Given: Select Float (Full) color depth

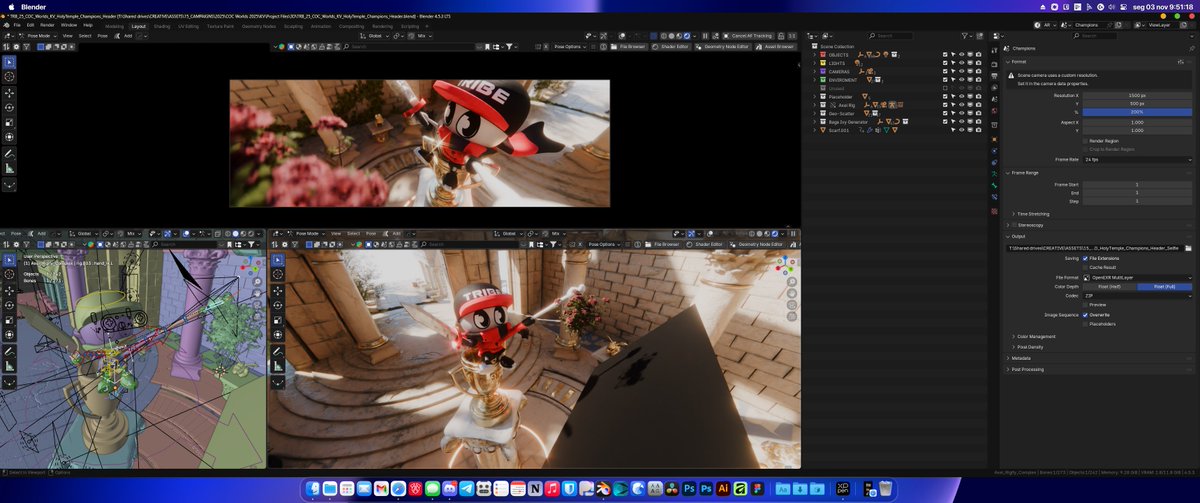Looking at the screenshot, I should (x=1166, y=286).
